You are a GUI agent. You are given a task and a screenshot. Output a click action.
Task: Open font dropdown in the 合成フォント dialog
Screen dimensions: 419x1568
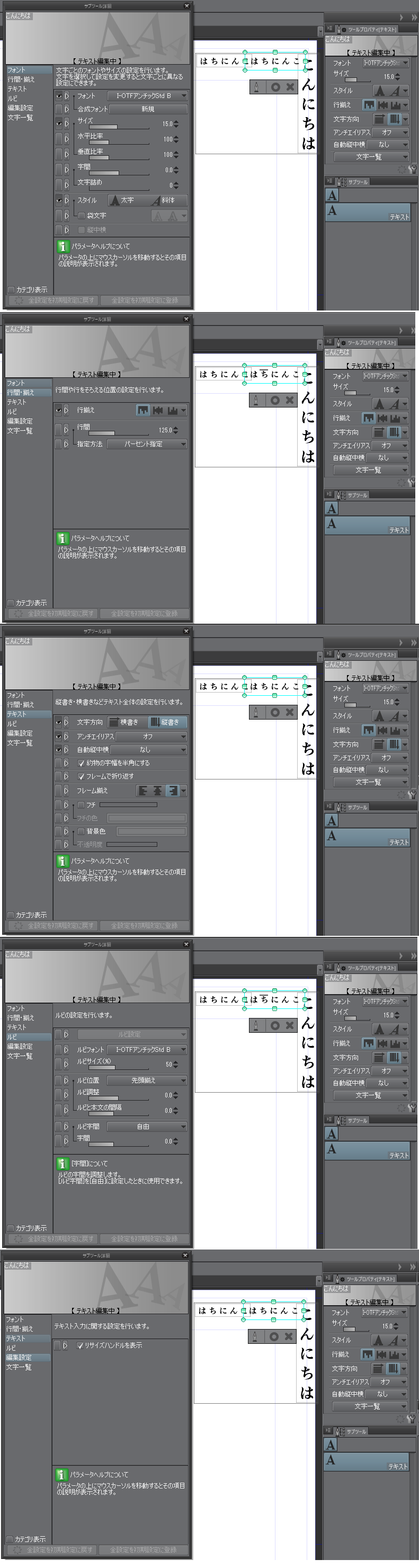148,95
